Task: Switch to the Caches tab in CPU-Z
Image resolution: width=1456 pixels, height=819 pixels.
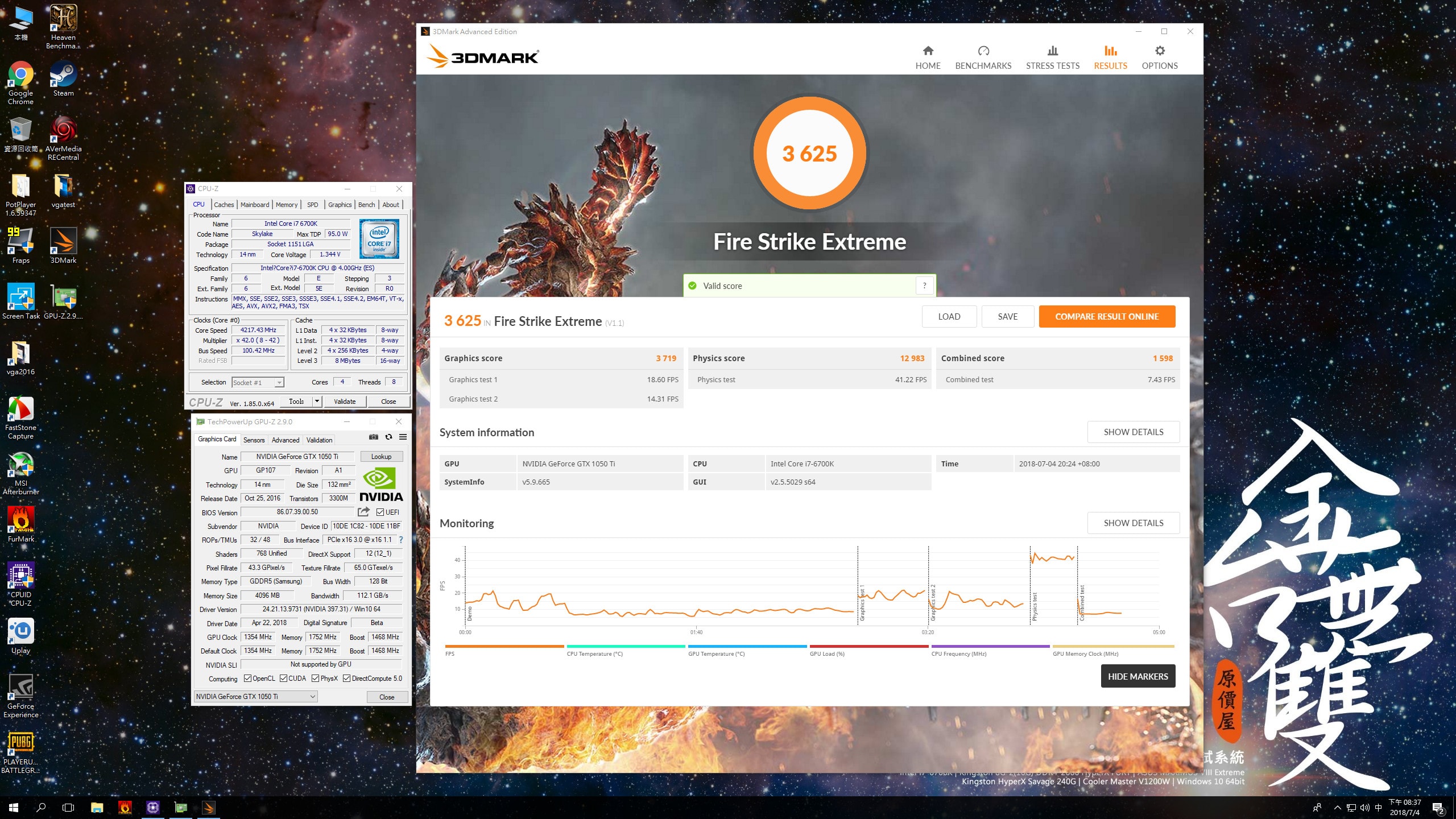Action: [224, 205]
